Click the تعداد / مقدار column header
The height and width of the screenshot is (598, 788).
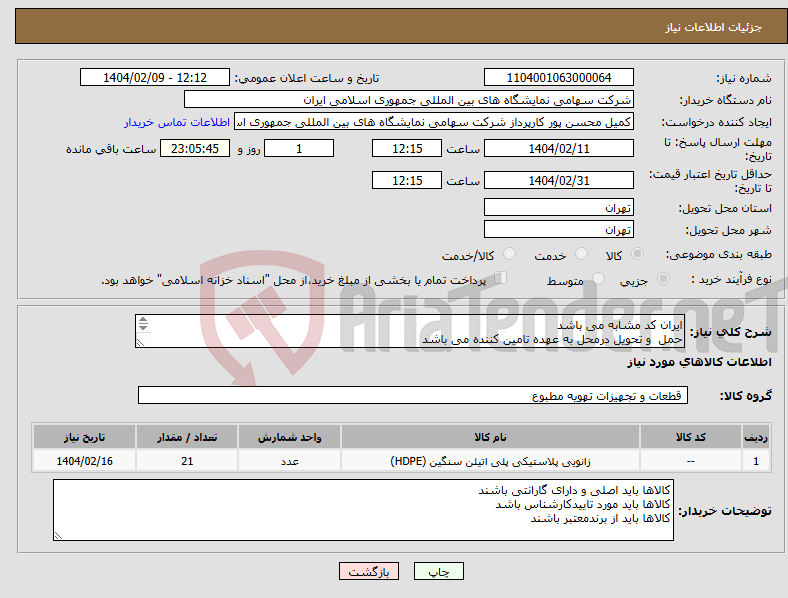tap(187, 437)
